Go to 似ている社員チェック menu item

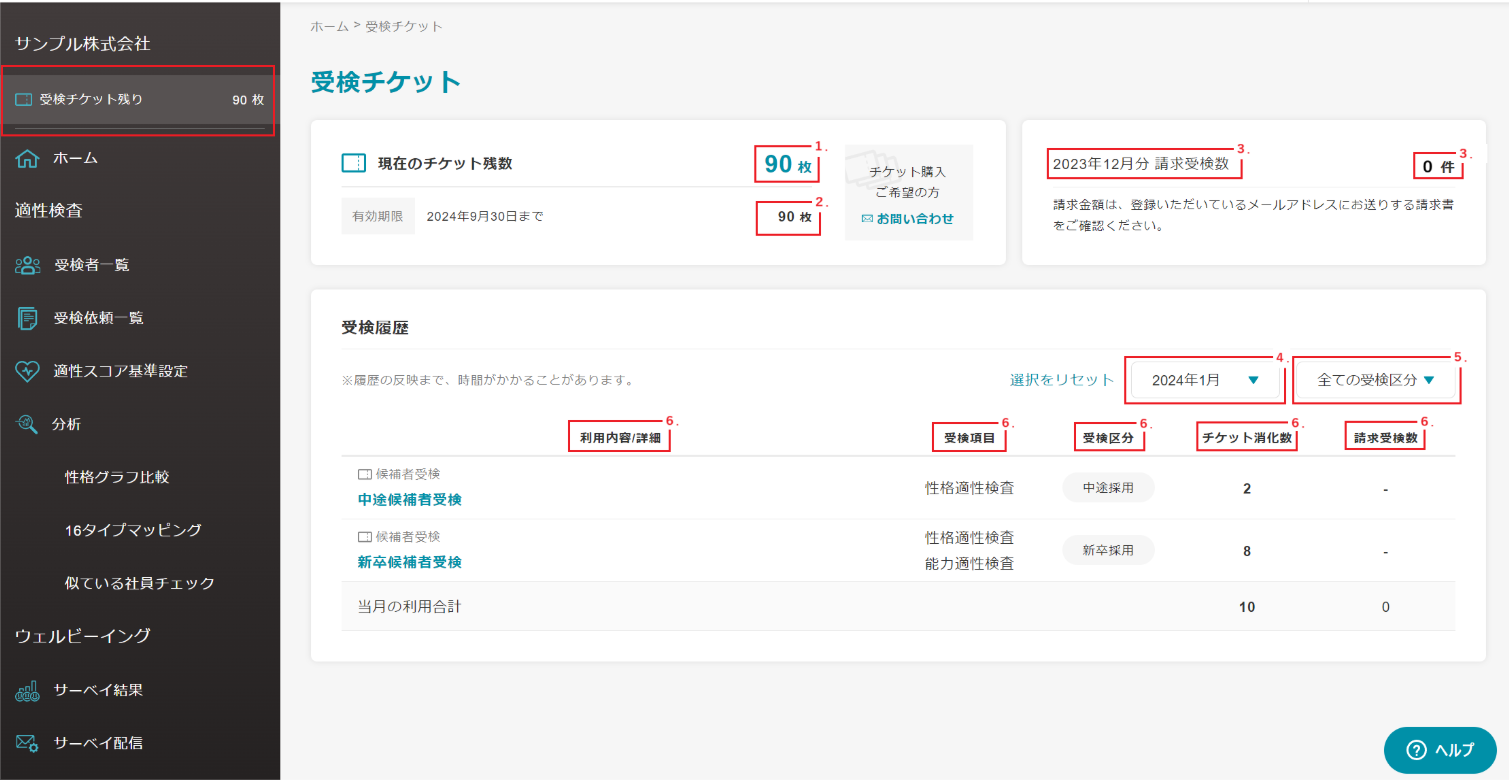click(x=140, y=583)
